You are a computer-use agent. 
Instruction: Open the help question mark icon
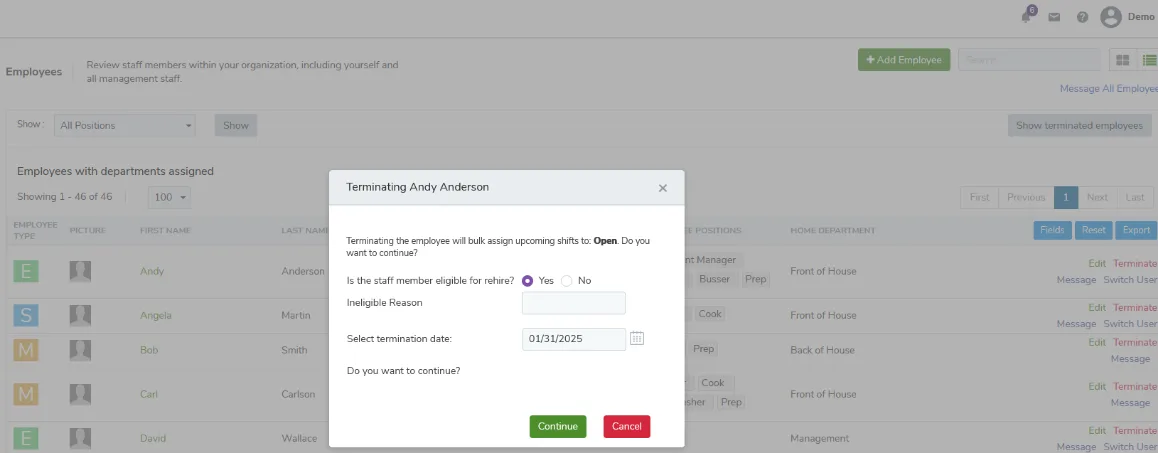[1082, 17]
